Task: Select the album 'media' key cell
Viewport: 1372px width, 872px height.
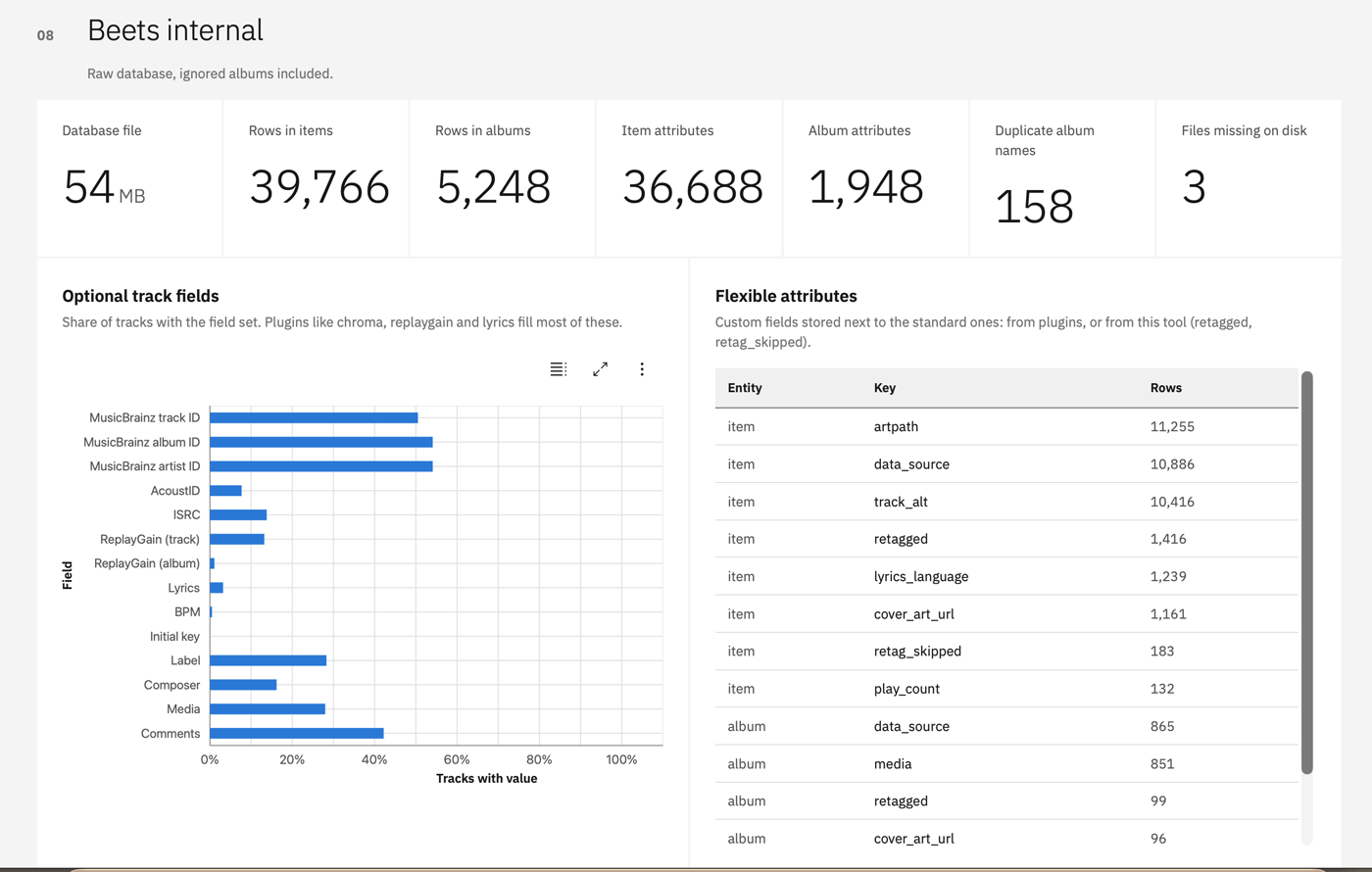Action: pyautogui.click(x=893, y=763)
